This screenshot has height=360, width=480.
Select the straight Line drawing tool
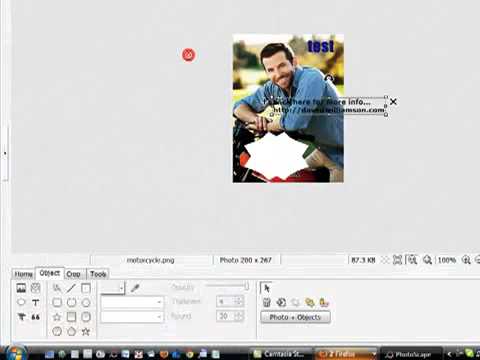[x=71, y=288]
